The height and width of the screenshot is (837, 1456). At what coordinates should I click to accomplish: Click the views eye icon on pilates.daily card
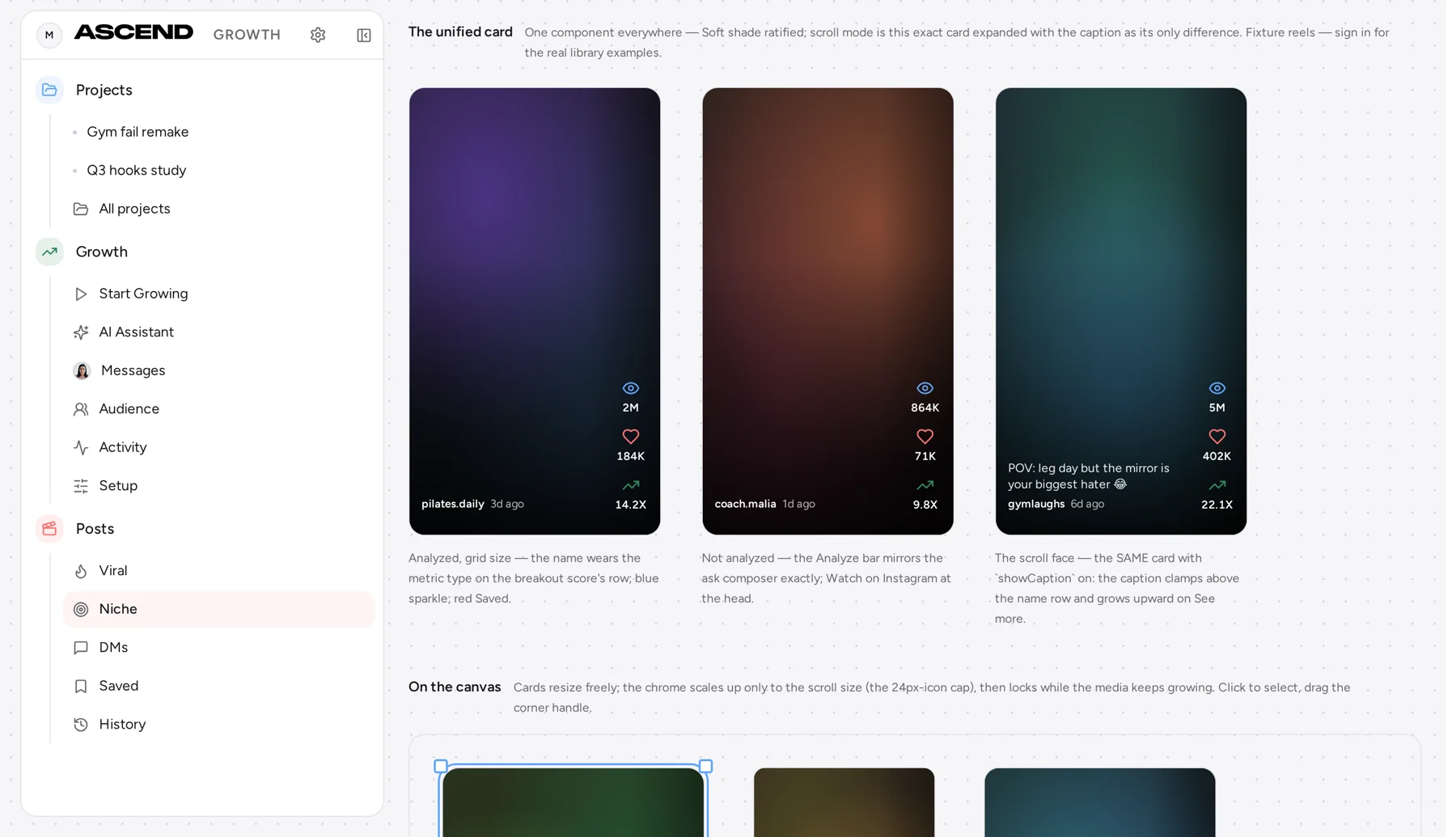[631, 388]
